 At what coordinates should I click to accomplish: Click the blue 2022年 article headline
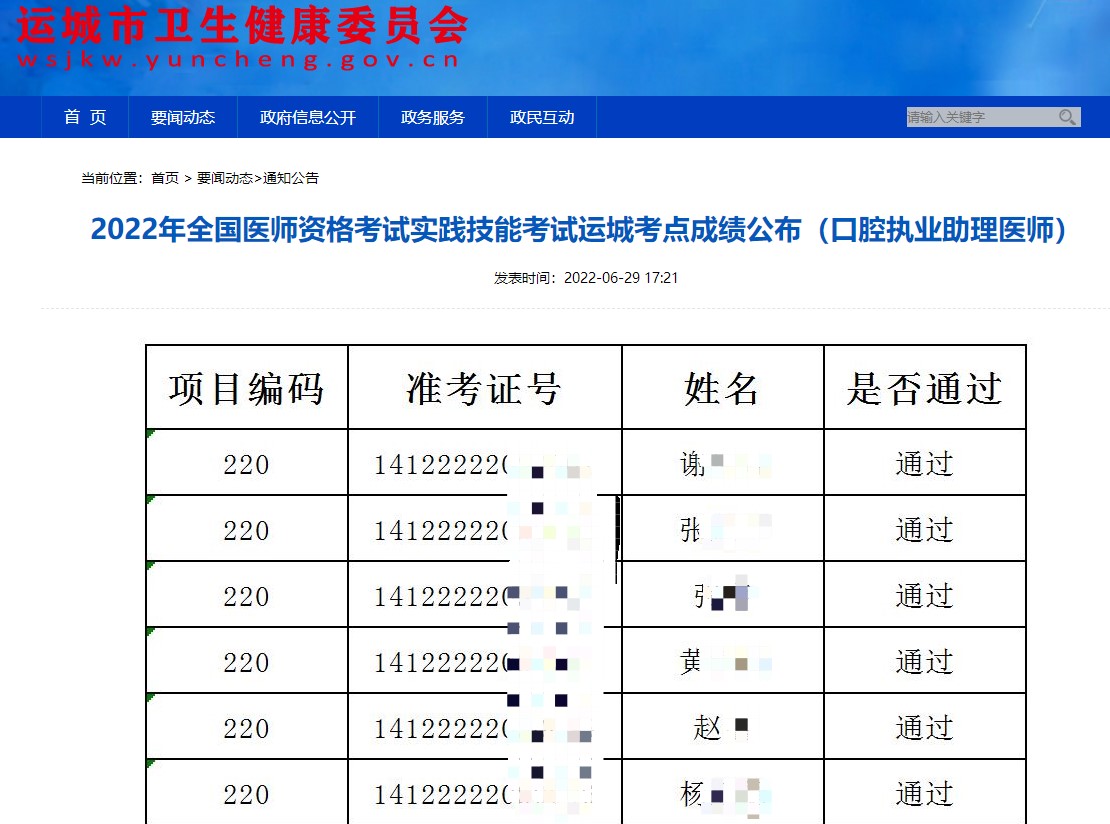pyautogui.click(x=579, y=230)
